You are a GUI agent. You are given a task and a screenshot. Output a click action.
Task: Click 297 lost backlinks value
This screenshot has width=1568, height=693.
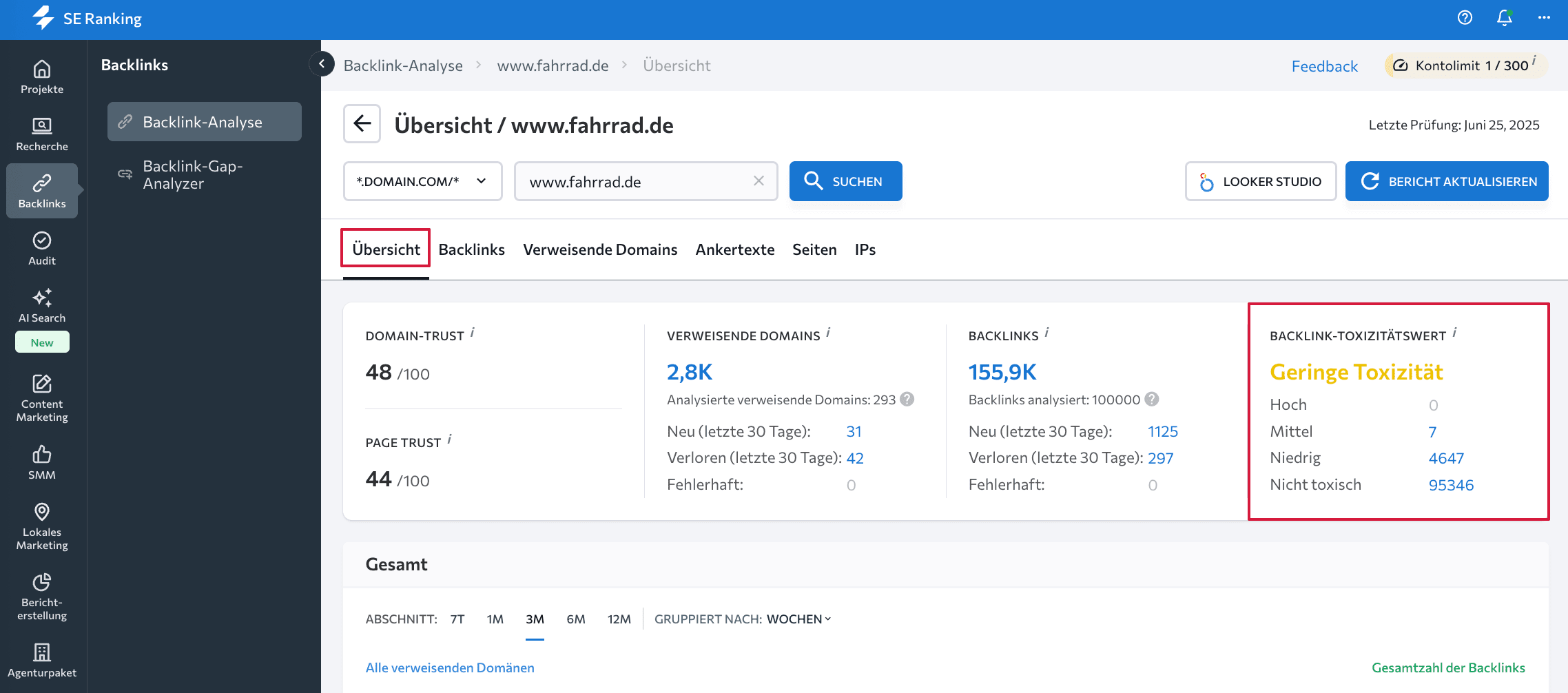(x=1160, y=458)
